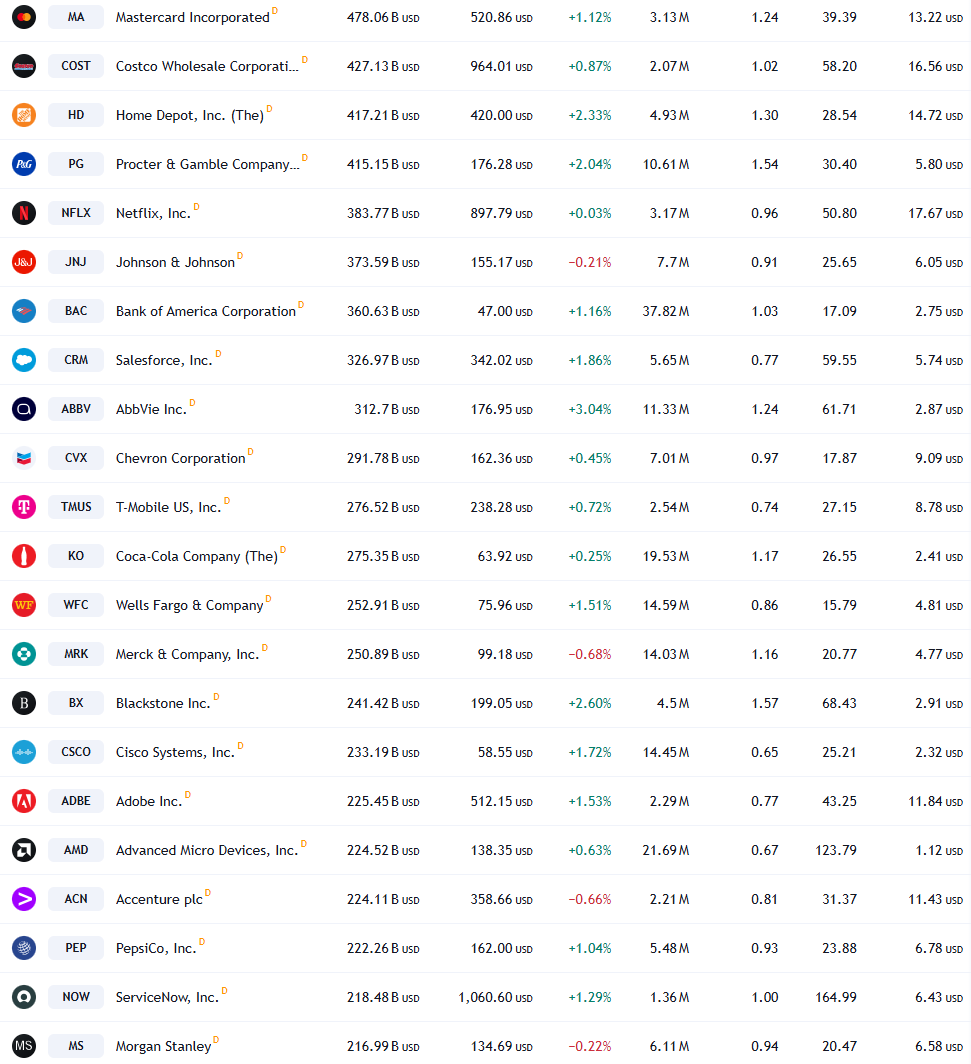Click the 17.67 USD EPS value

click(935, 213)
